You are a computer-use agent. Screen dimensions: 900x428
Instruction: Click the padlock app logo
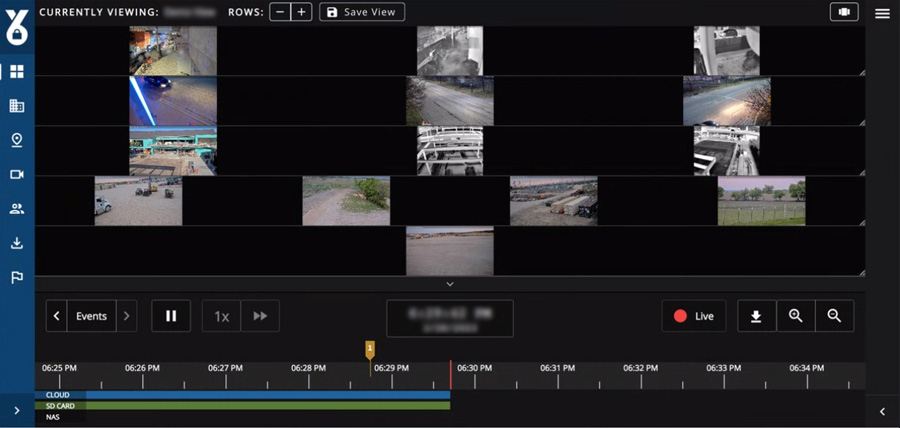[x=17, y=27]
